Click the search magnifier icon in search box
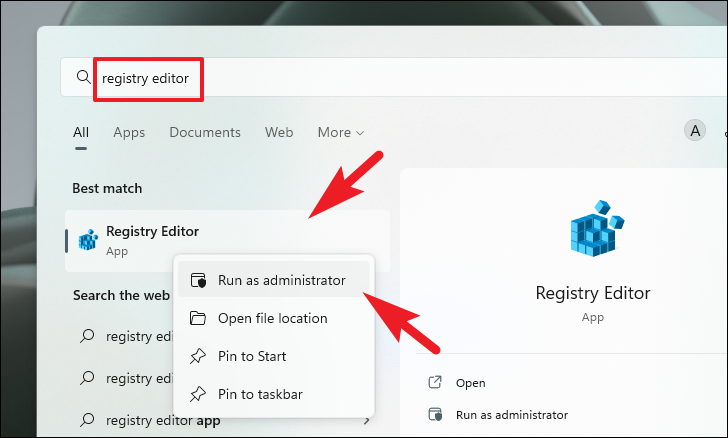The width and height of the screenshot is (728, 438). [84, 77]
